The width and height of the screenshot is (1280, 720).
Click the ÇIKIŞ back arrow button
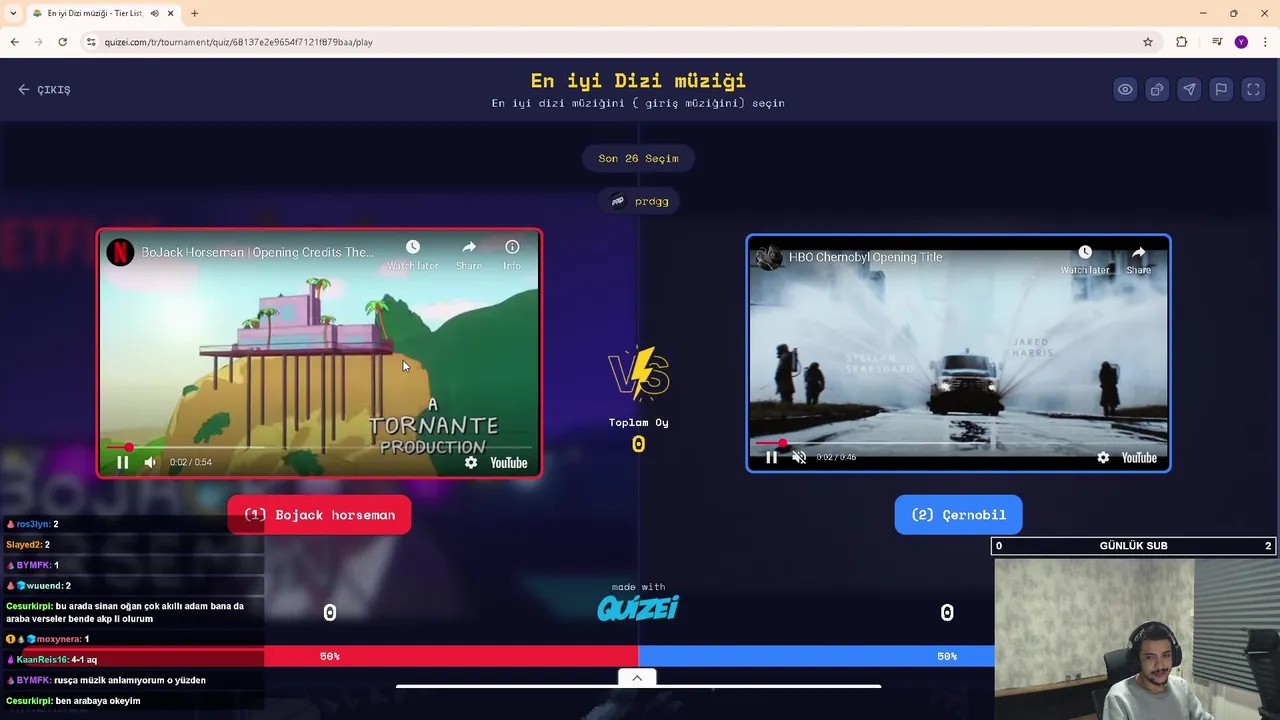(x=44, y=90)
